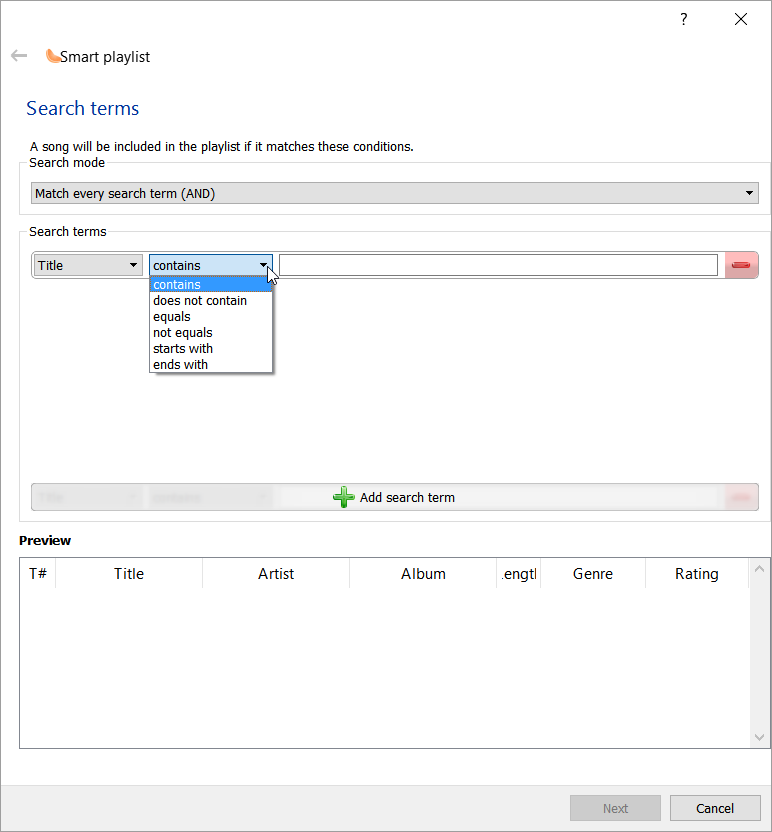The width and height of the screenshot is (772, 832).
Task: Open the Search mode dropdown
Action: (394, 193)
